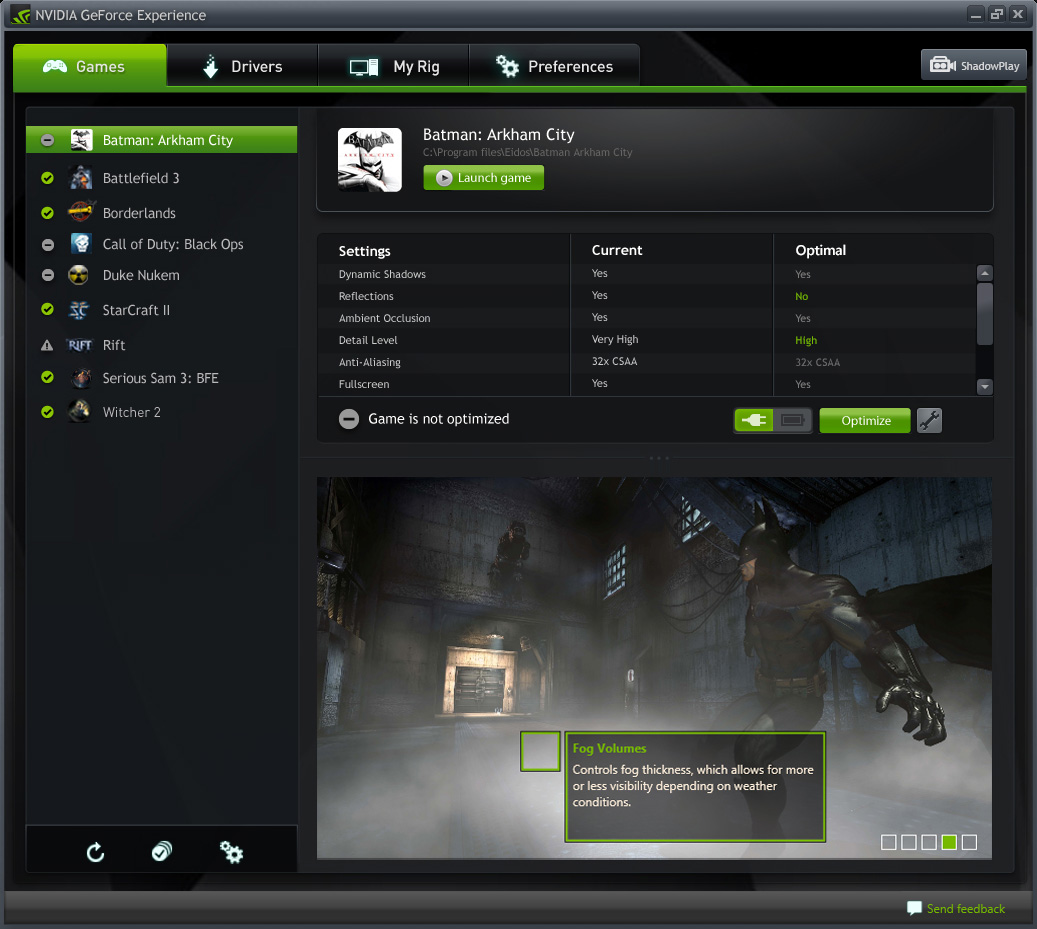This screenshot has width=1037, height=929.
Task: Click the Ambient Occlusion setting row
Action: 646,318
